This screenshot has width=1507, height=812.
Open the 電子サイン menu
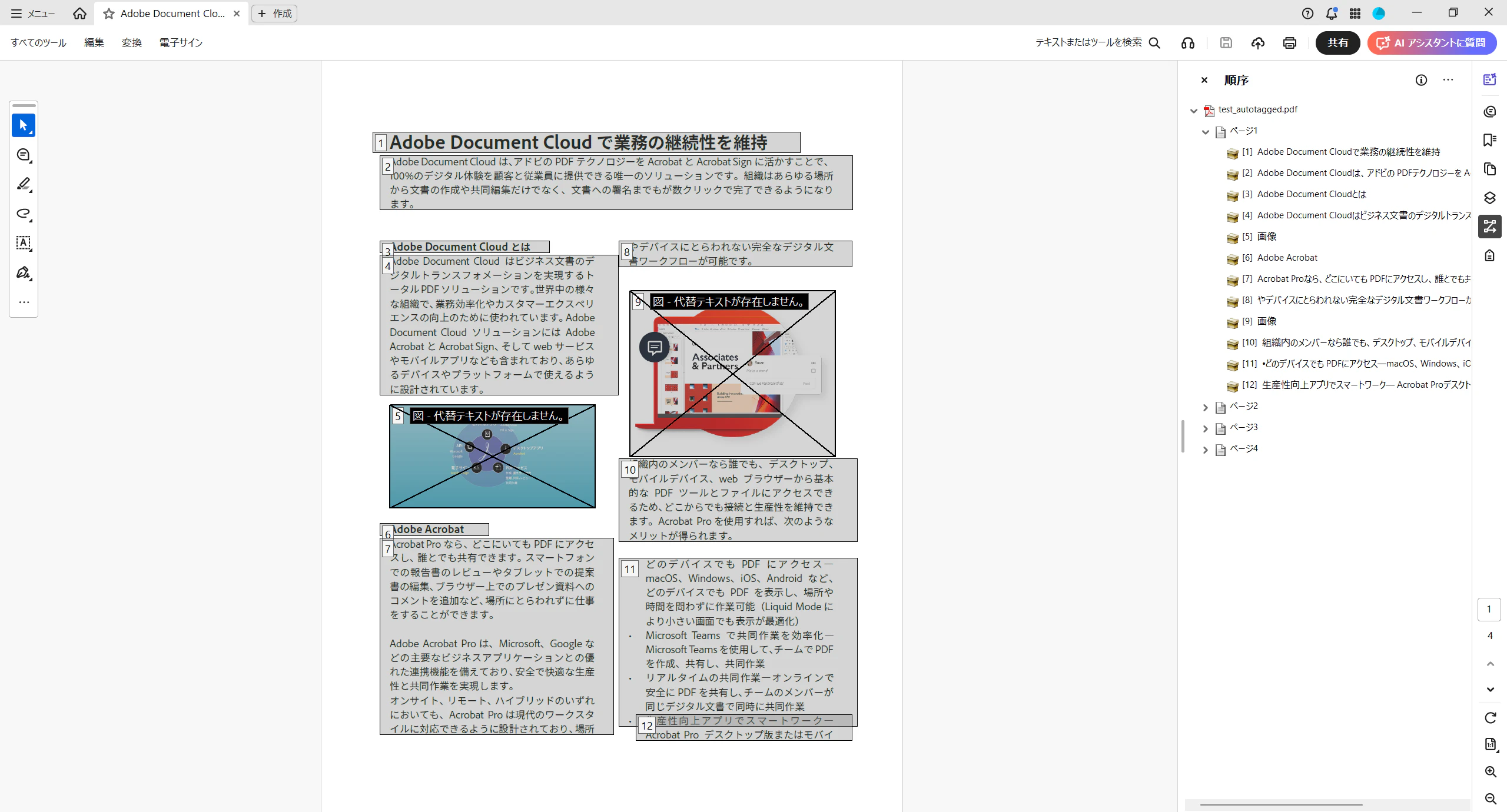click(181, 42)
